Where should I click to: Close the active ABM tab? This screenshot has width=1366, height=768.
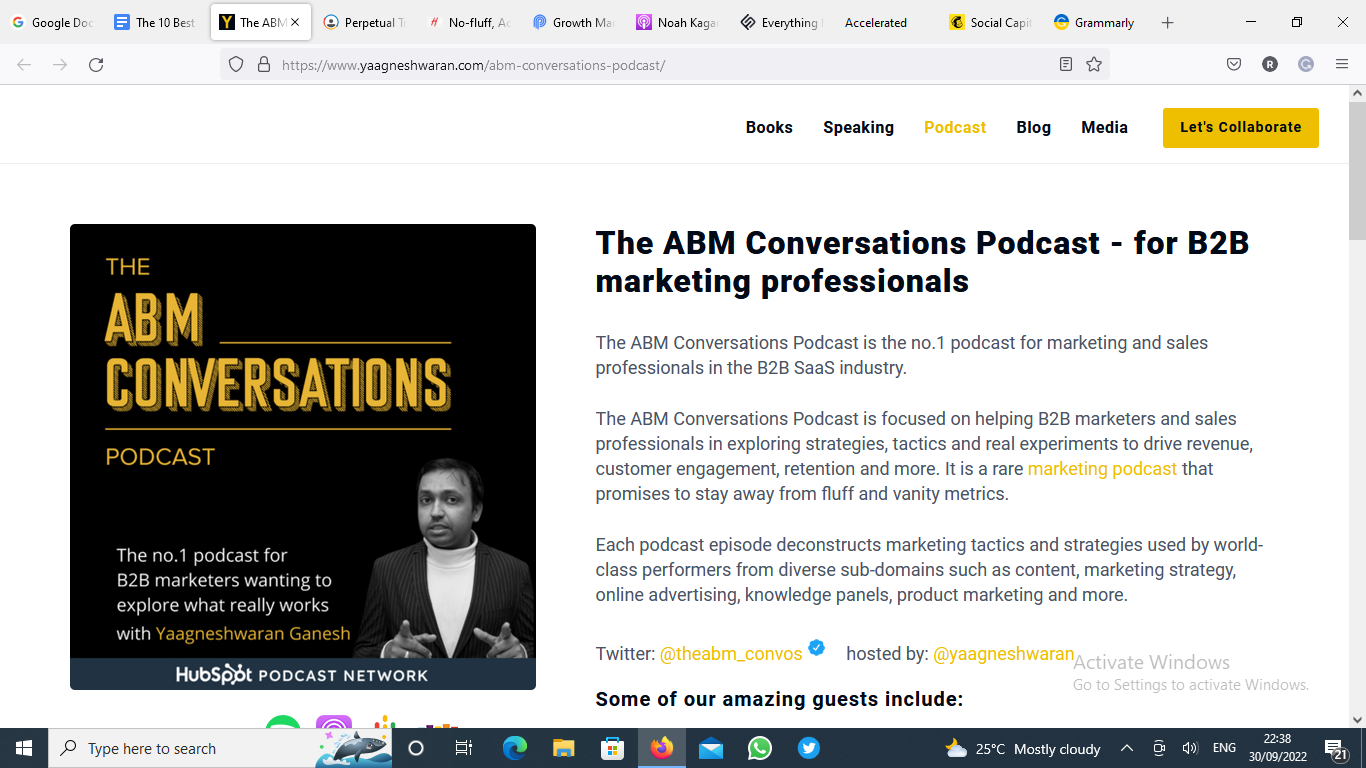coord(295,22)
